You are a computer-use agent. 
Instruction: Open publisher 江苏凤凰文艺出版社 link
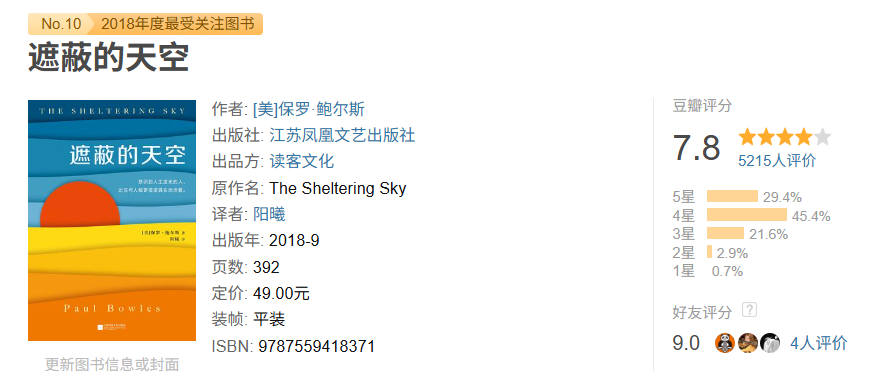coord(342,135)
